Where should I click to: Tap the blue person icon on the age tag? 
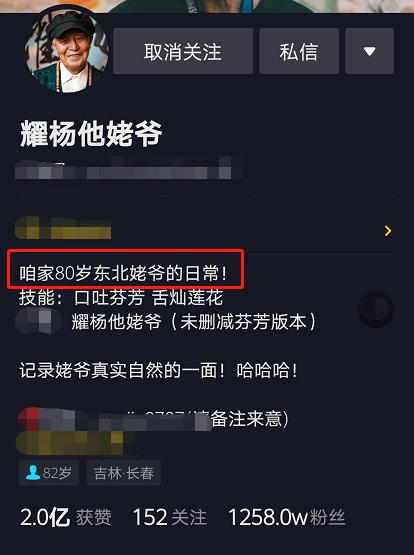click(33, 473)
